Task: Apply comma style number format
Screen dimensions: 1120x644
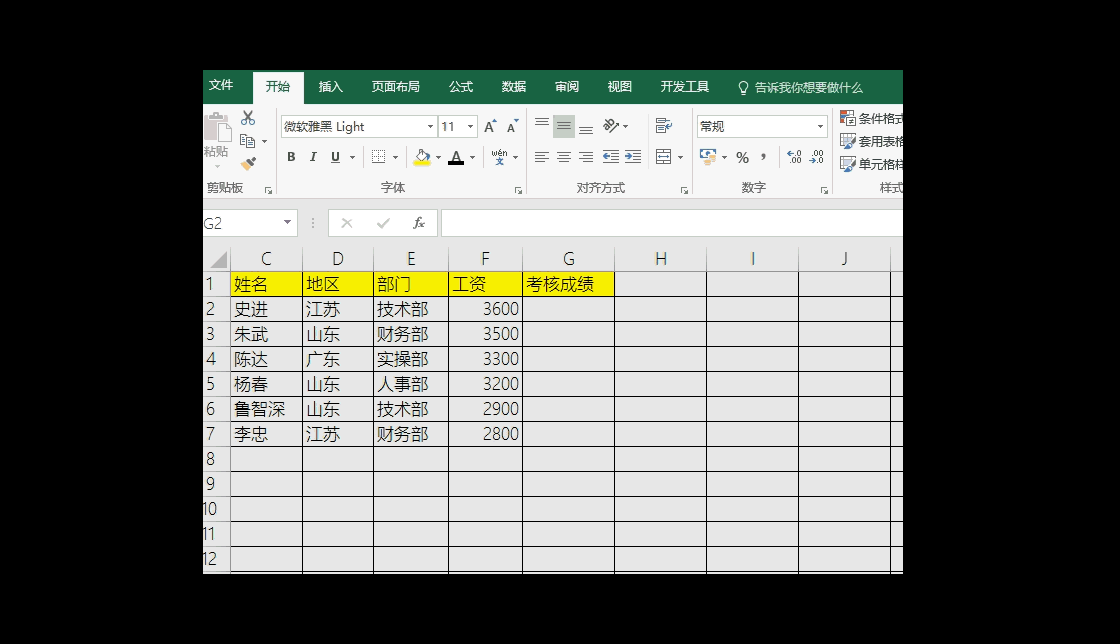Action: [764, 157]
